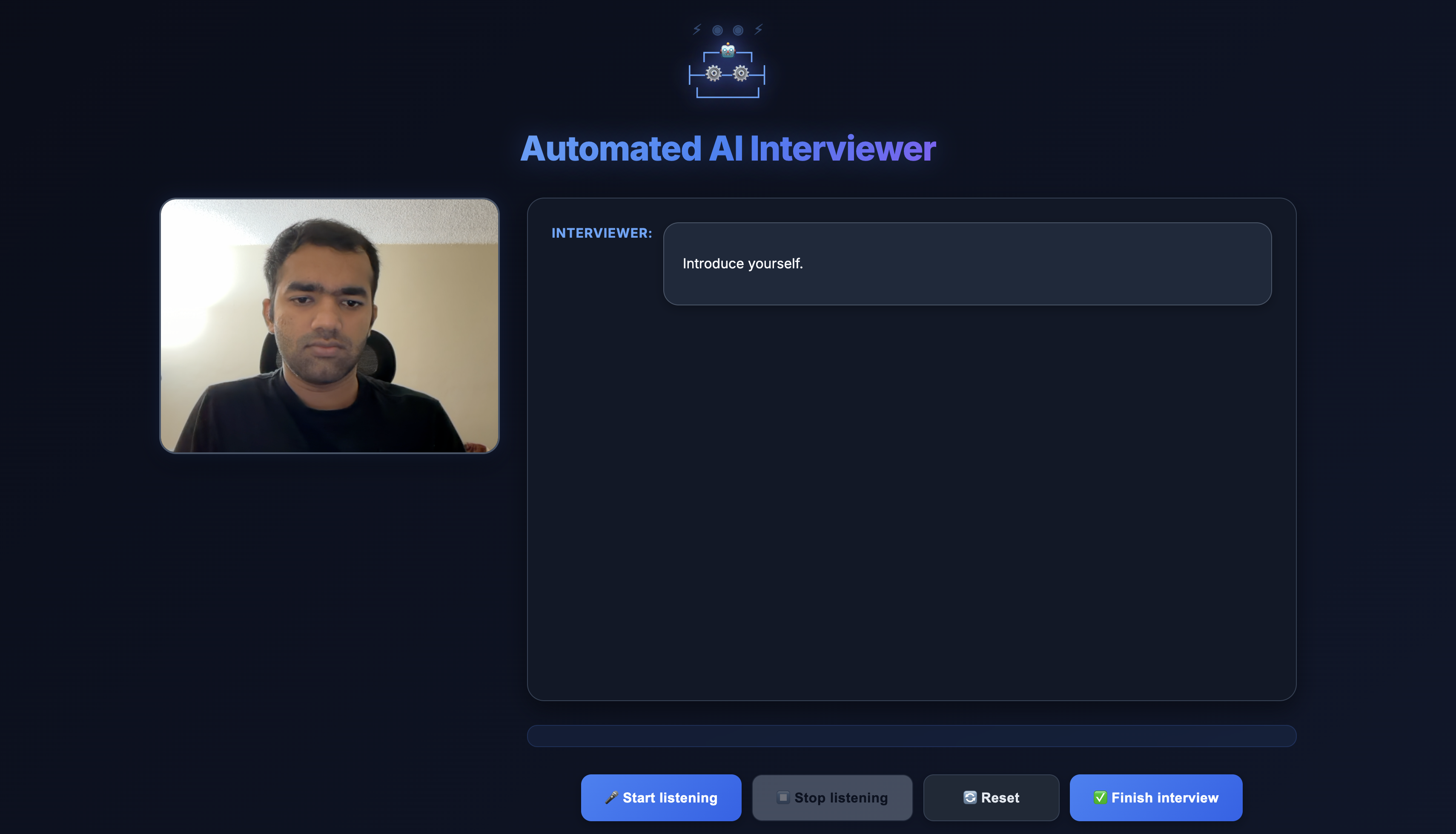Click the 'Introduce yourself.' message bubble
The width and height of the screenshot is (1456, 834).
[967, 264]
